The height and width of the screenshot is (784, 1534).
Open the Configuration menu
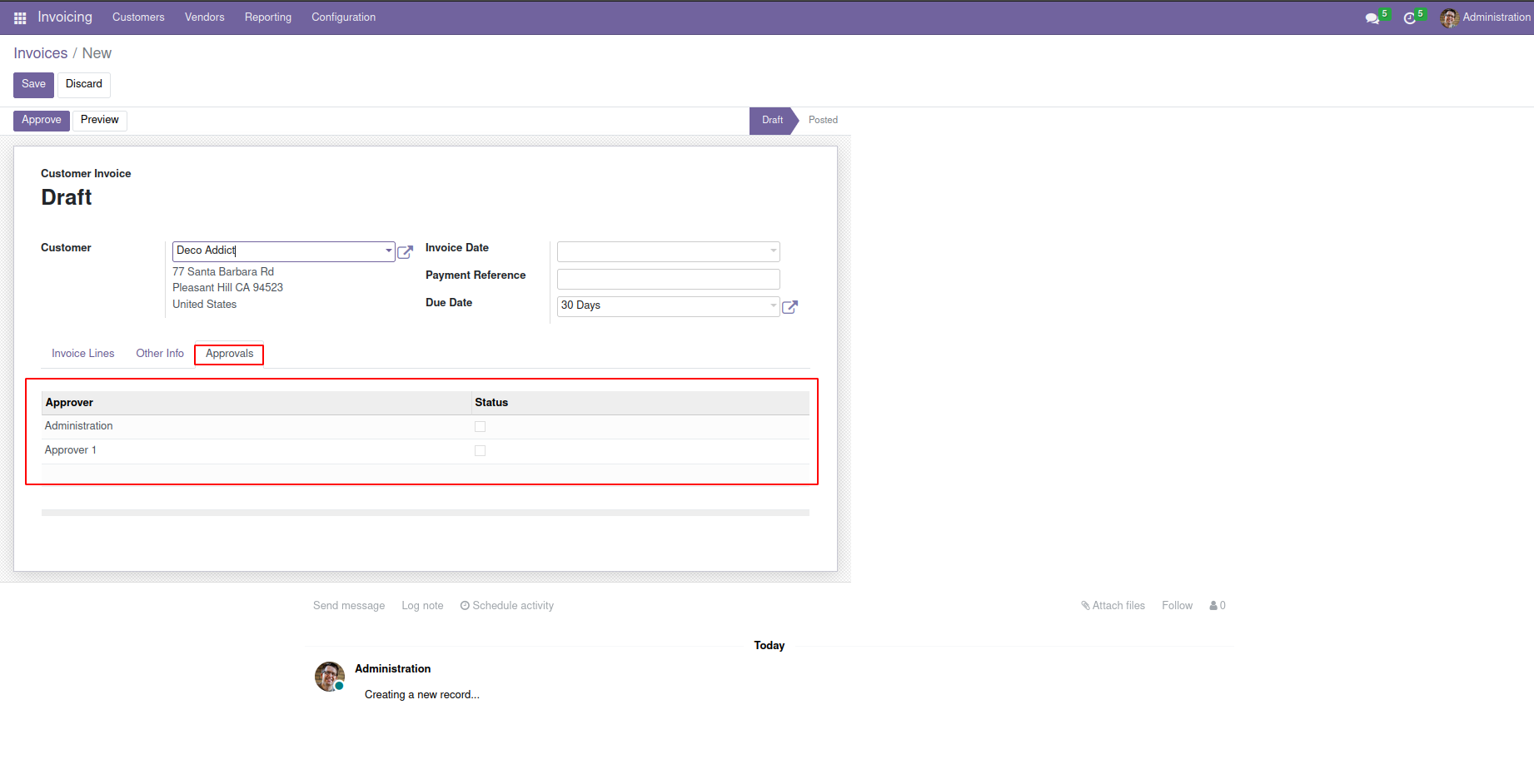point(343,17)
